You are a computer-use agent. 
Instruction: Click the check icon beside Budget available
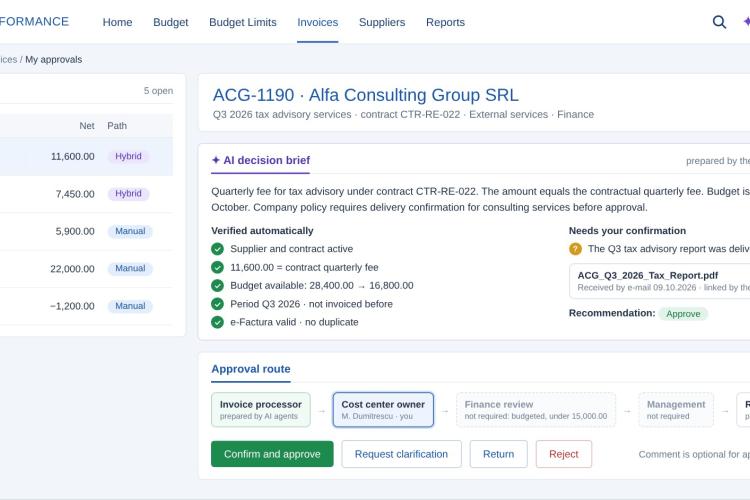[x=217, y=286]
